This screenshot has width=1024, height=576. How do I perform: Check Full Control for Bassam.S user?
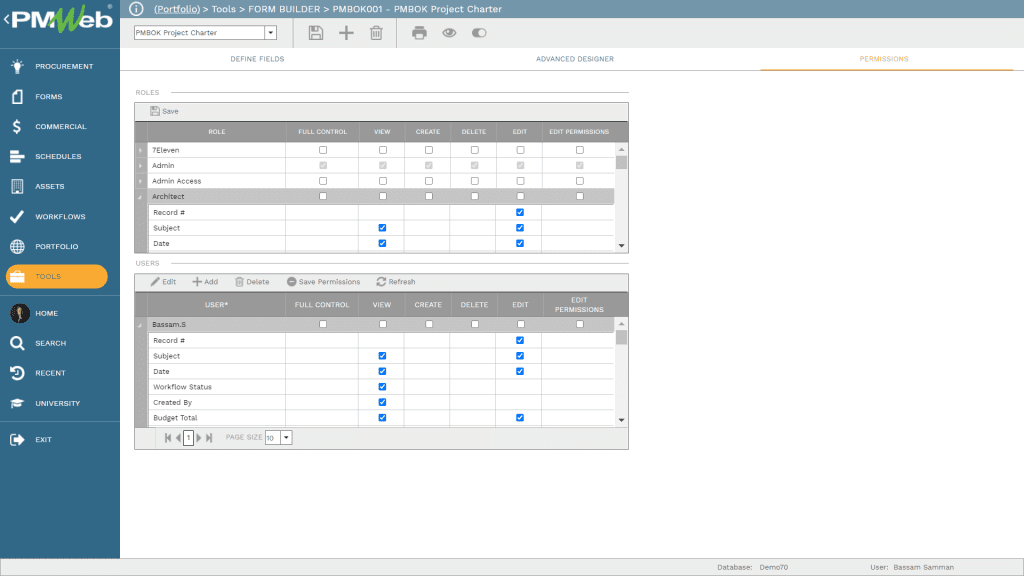click(323, 324)
